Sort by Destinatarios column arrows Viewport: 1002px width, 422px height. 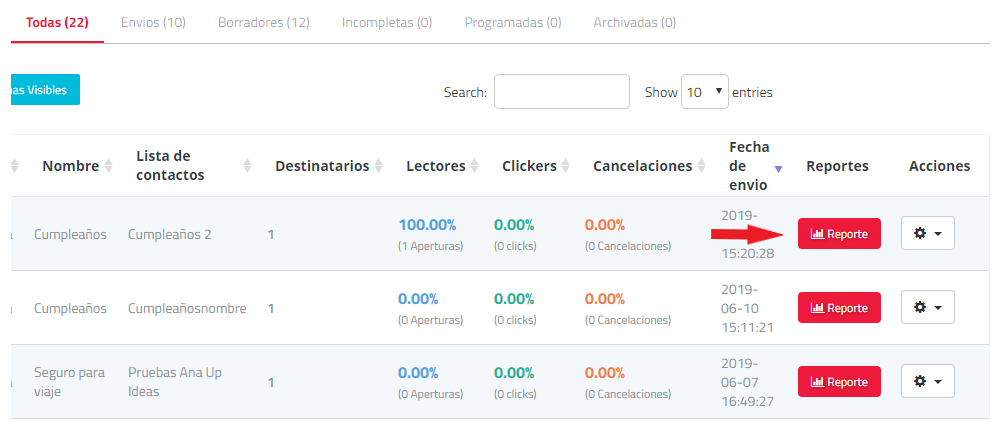tap(378, 166)
